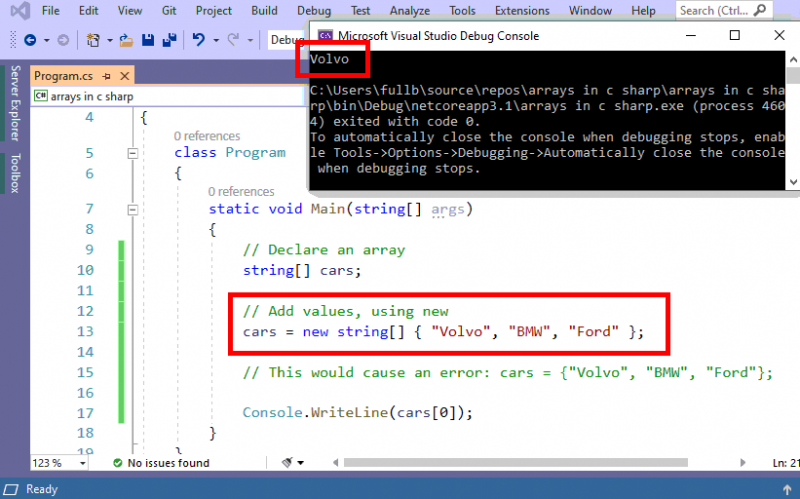Open the Toolbox side panel
Image resolution: width=800 pixels, height=499 pixels.
[14, 174]
